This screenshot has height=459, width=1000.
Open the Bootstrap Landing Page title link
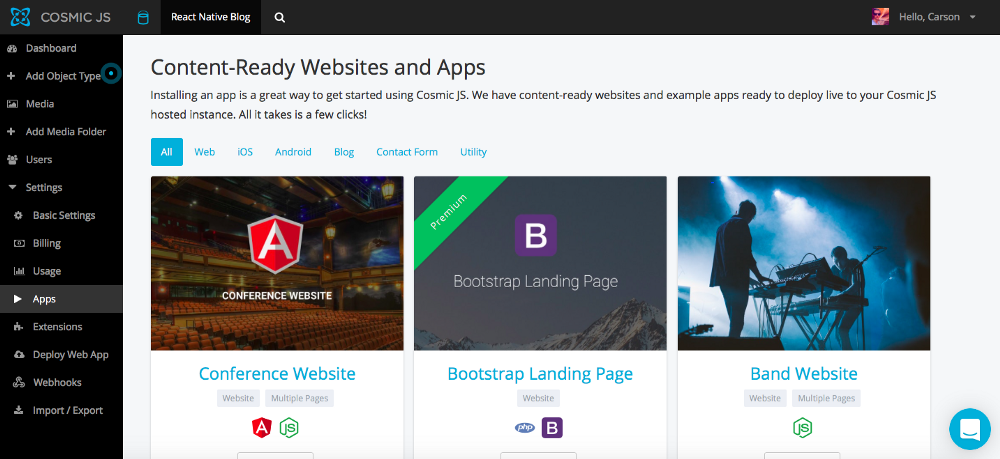click(x=540, y=373)
